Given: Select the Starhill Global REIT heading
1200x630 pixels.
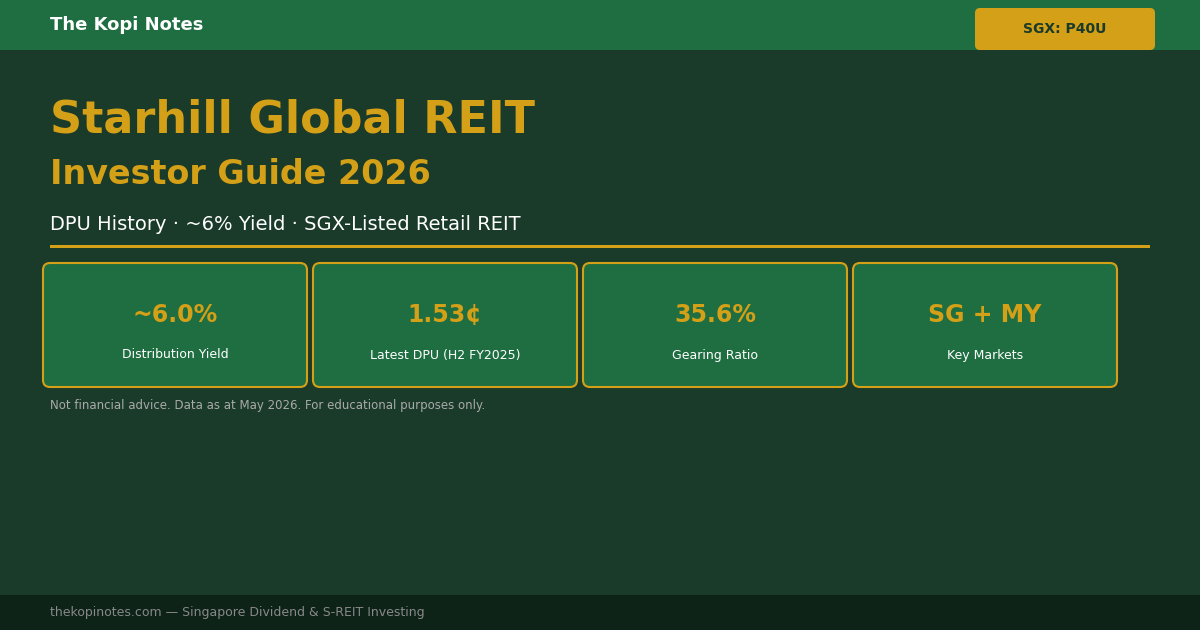Looking at the screenshot, I should pyautogui.click(x=292, y=120).
